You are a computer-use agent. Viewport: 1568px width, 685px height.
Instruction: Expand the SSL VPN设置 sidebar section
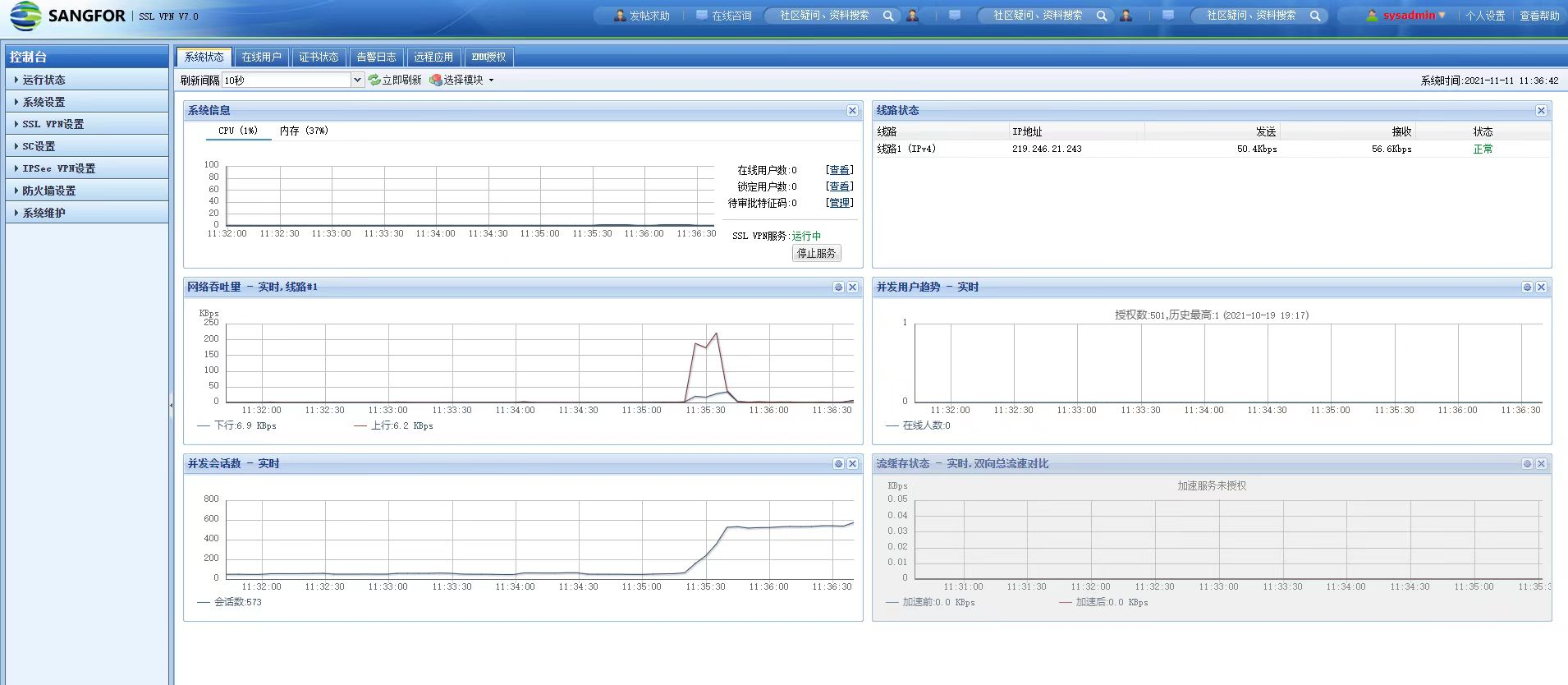click(53, 124)
